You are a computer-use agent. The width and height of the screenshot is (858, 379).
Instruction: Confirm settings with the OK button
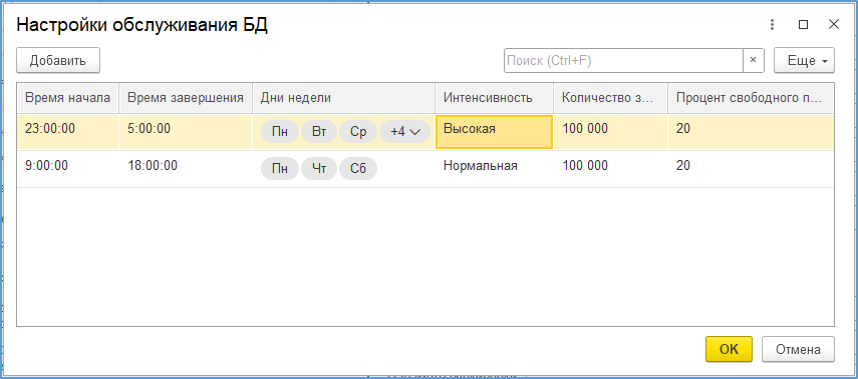tap(729, 349)
